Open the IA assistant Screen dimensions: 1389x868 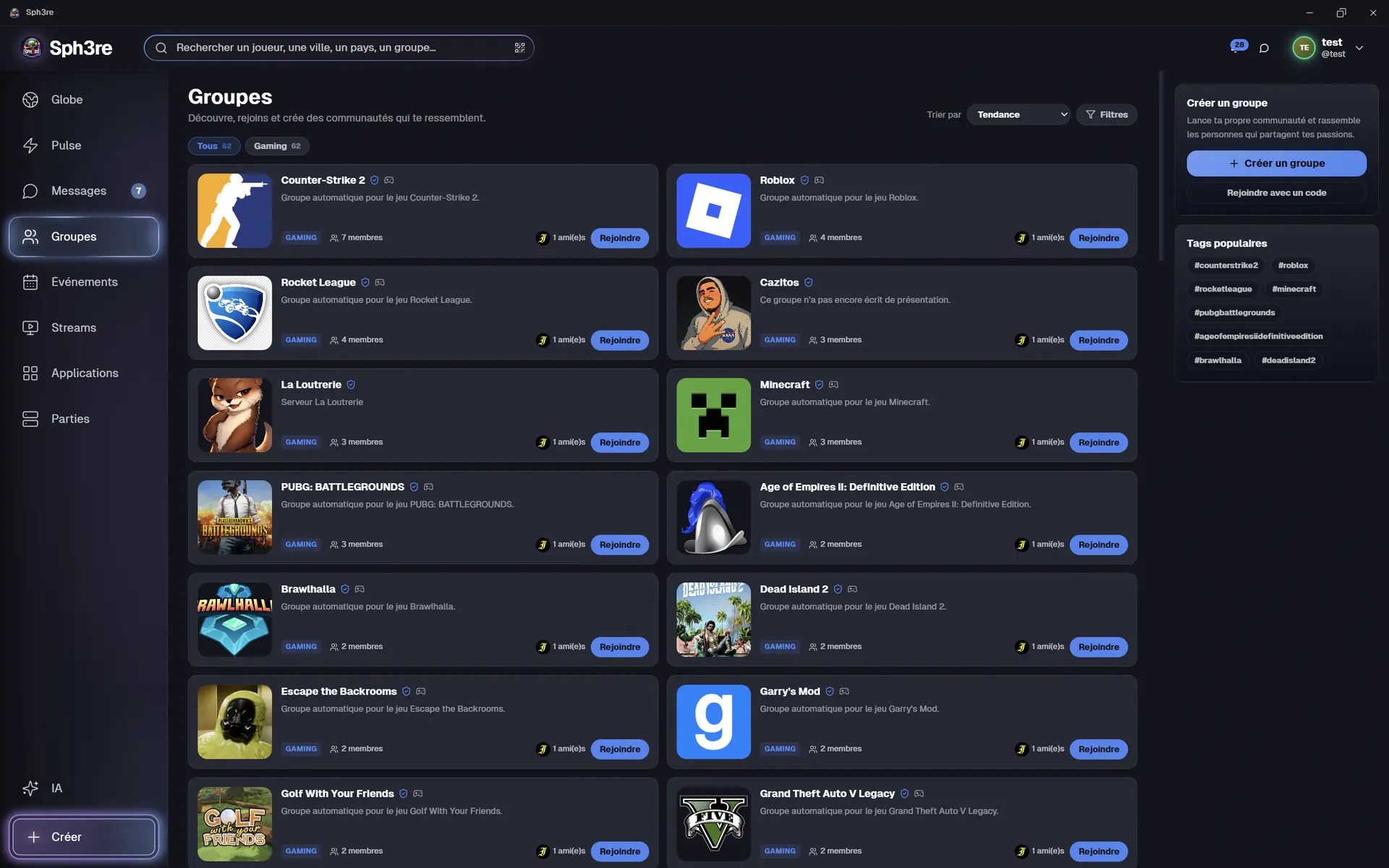coord(83,788)
